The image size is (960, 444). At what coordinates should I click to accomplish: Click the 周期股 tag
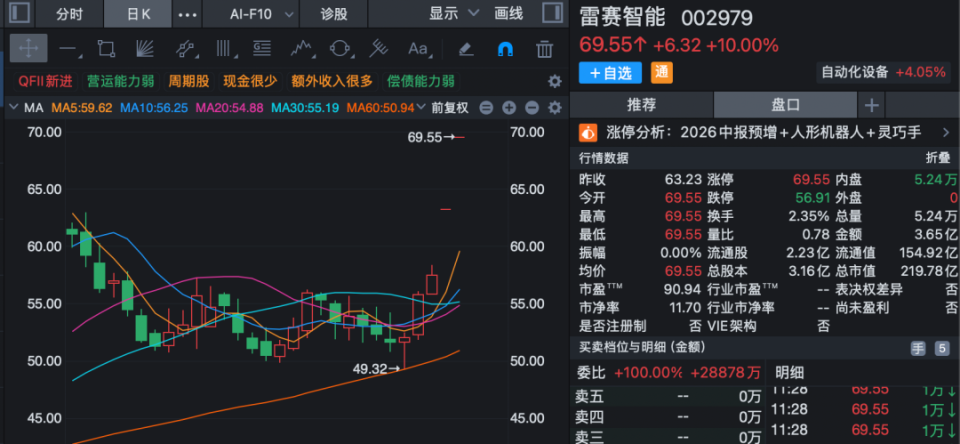[189, 81]
